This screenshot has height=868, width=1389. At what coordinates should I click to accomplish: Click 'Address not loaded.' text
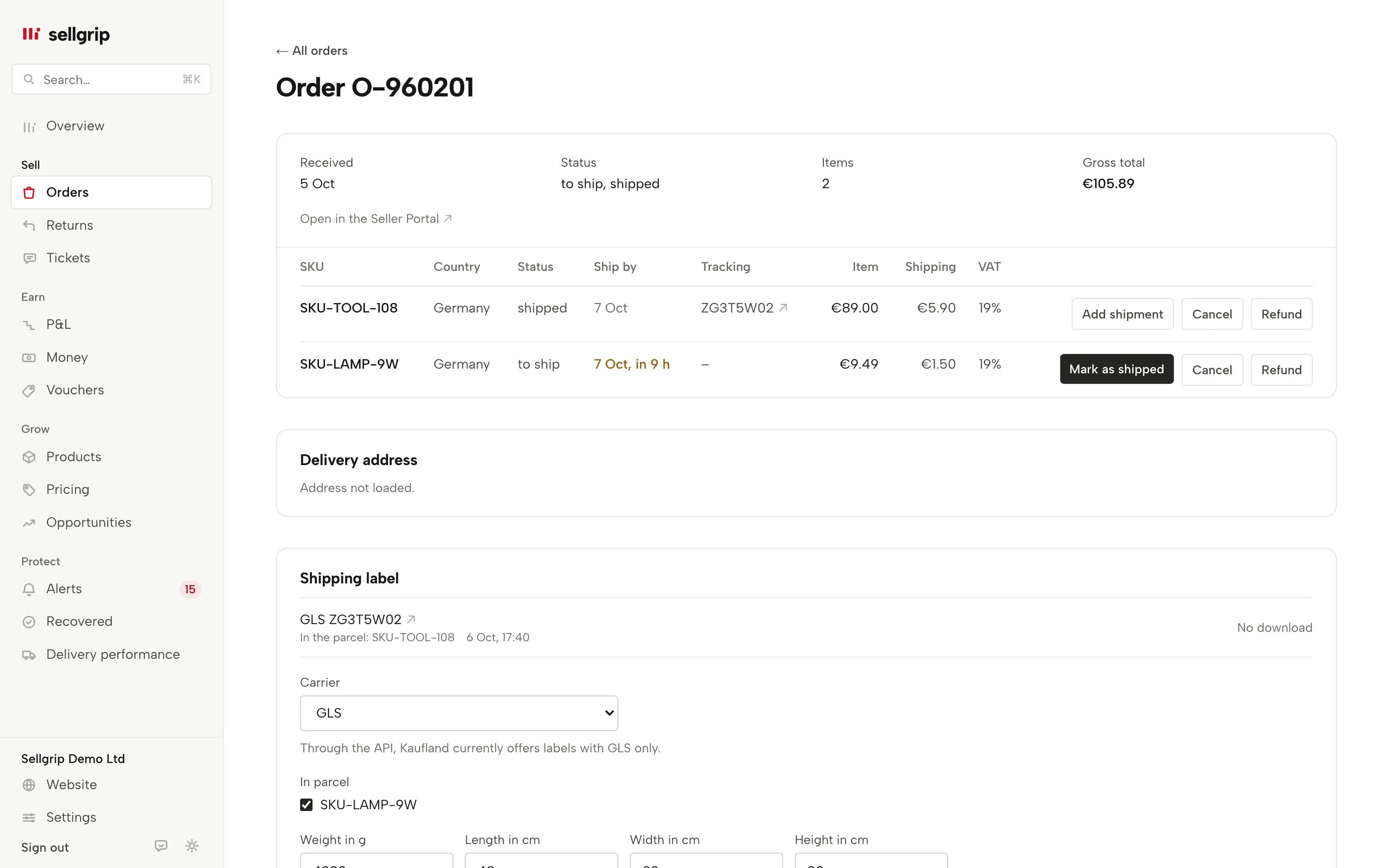357,487
